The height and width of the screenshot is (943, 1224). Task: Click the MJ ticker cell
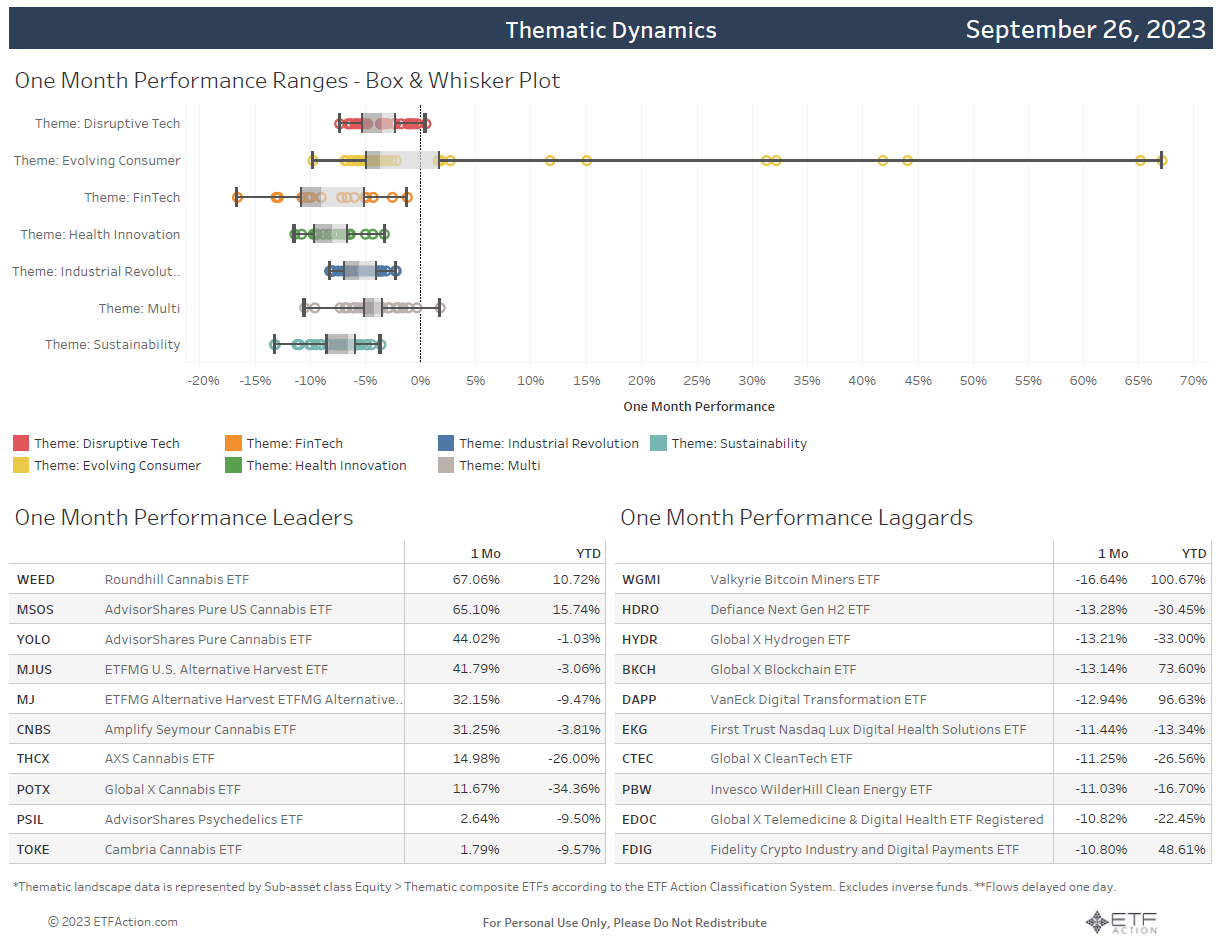(x=26, y=700)
